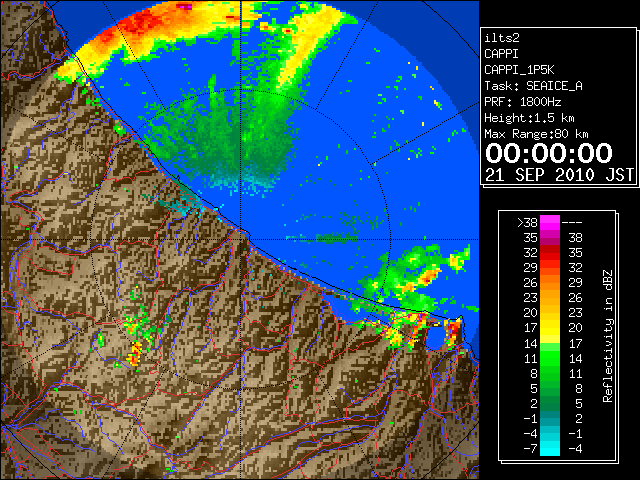Click the 'PRF: 1800Hz' text
Screen dimensions: 640x480
(x=522, y=102)
